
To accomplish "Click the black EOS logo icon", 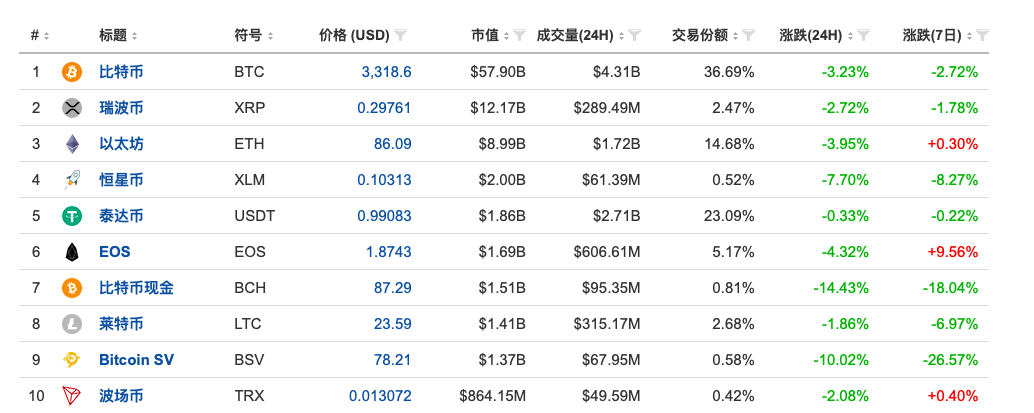I will (x=72, y=252).
